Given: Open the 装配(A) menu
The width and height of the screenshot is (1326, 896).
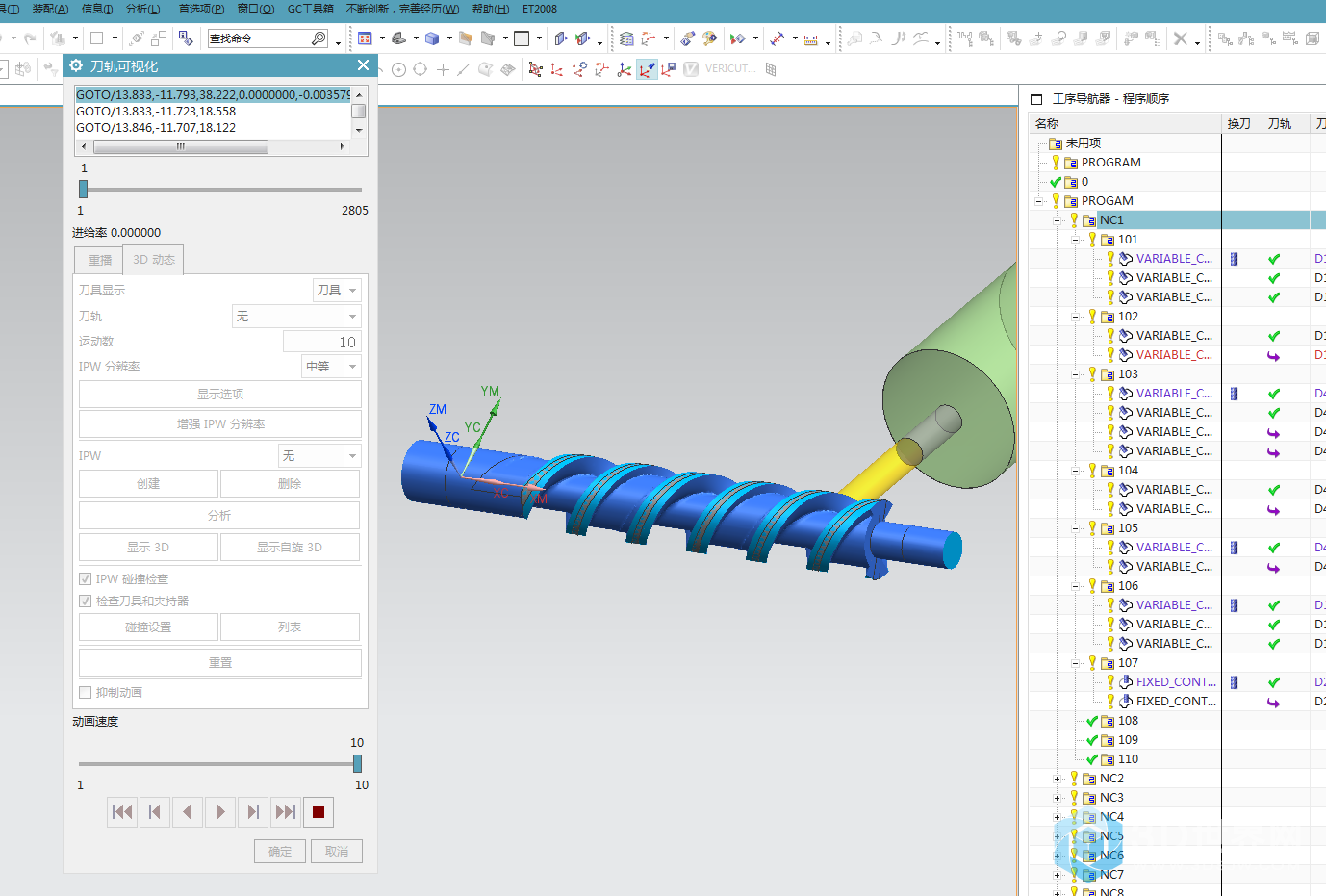Looking at the screenshot, I should [x=50, y=9].
